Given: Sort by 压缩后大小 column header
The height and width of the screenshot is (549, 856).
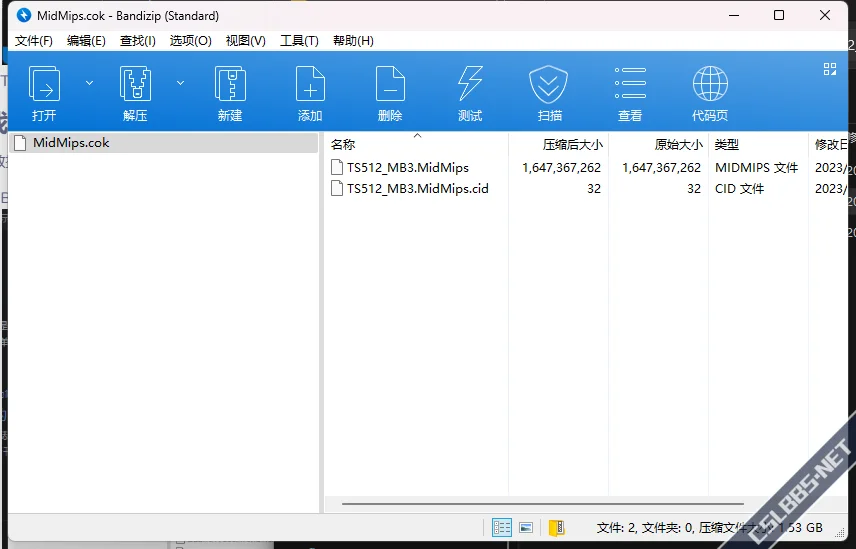Looking at the screenshot, I should [558, 145].
